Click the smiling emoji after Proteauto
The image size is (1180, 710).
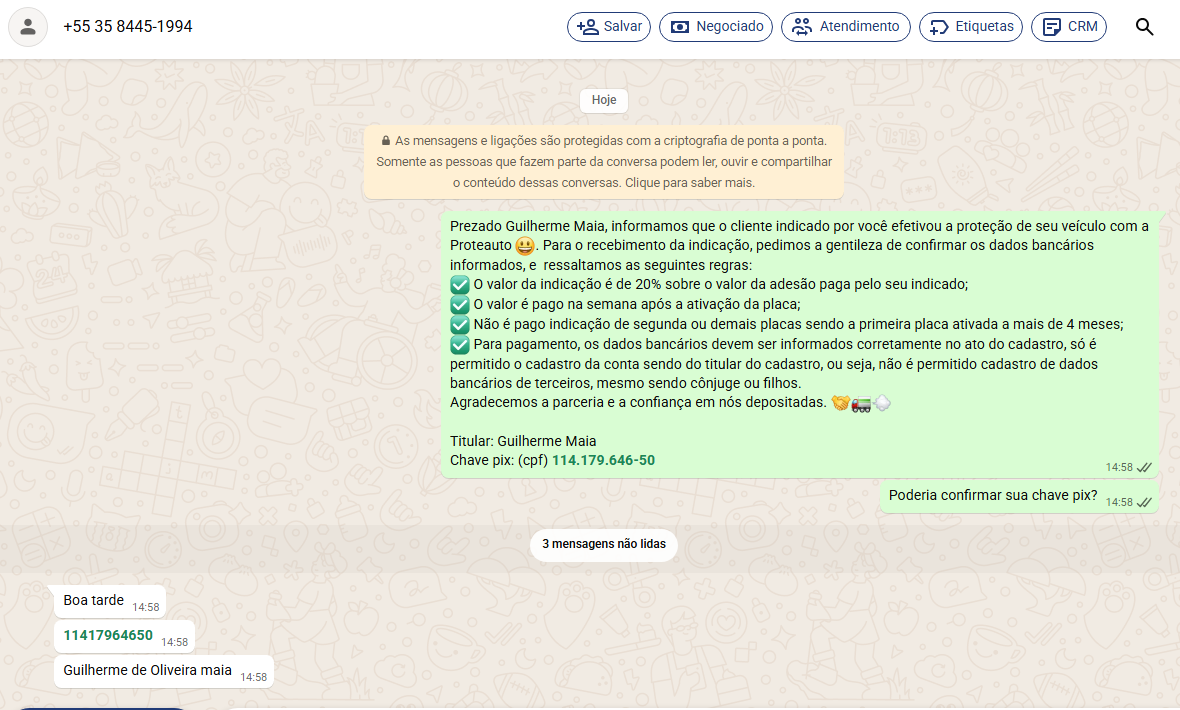coord(524,246)
